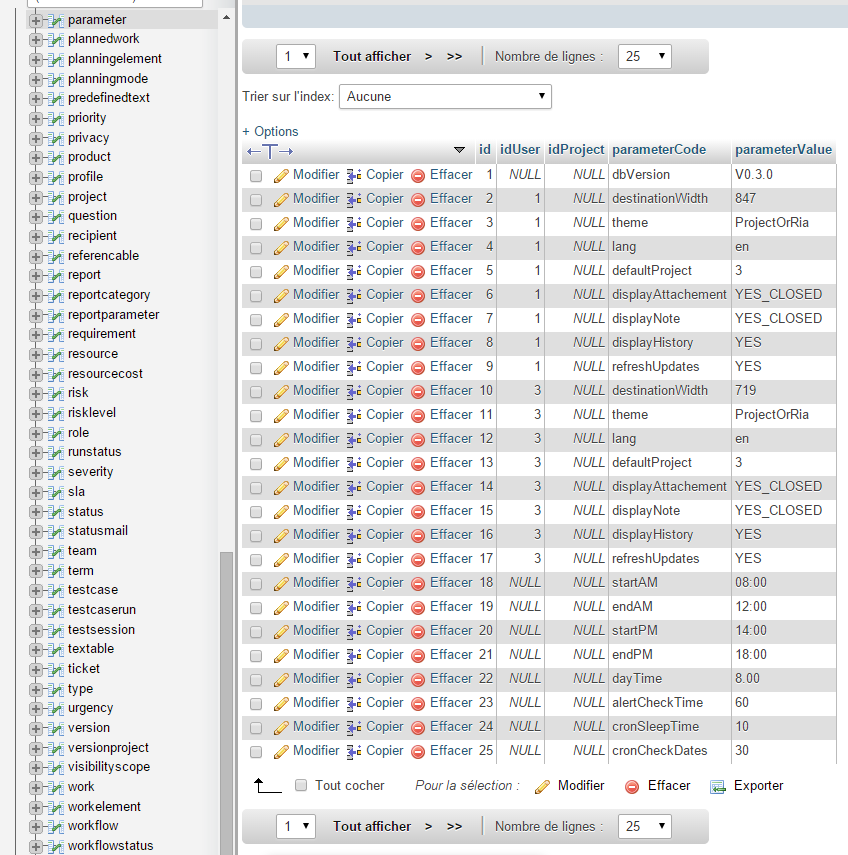The height and width of the screenshot is (855, 848).
Task: Click the pencil icon for startAM row
Action: [x=281, y=583]
